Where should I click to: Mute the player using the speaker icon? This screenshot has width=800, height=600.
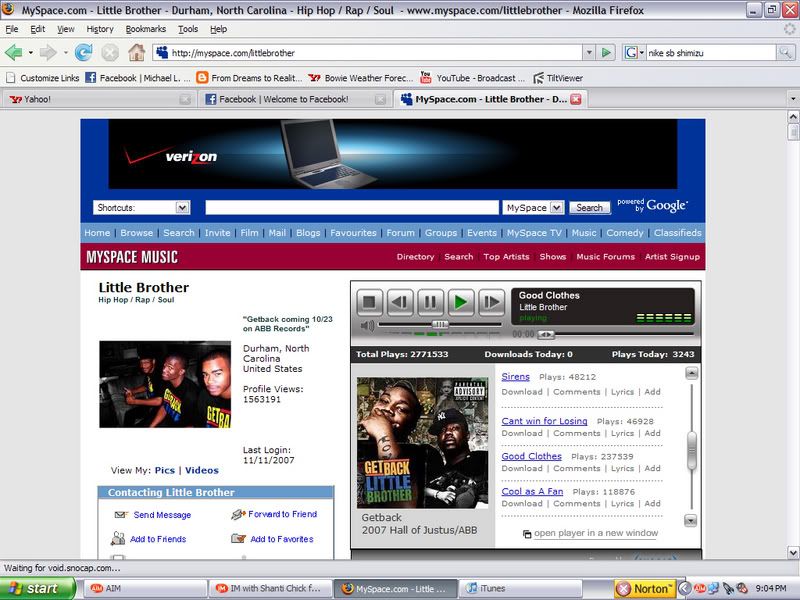367,325
